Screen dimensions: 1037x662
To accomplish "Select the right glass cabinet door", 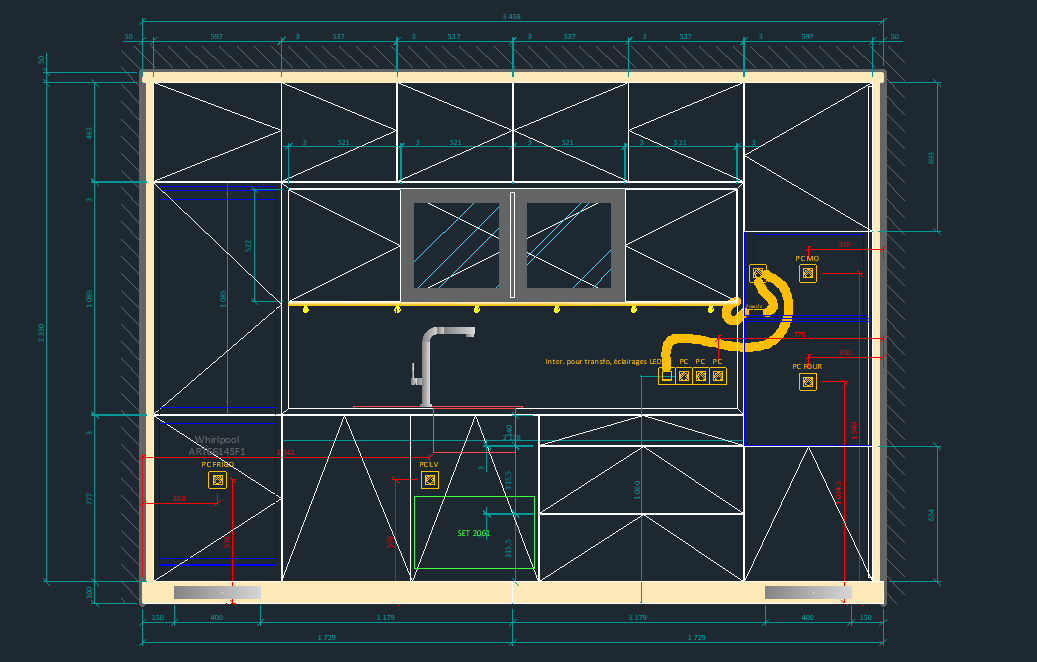I will click(569, 245).
